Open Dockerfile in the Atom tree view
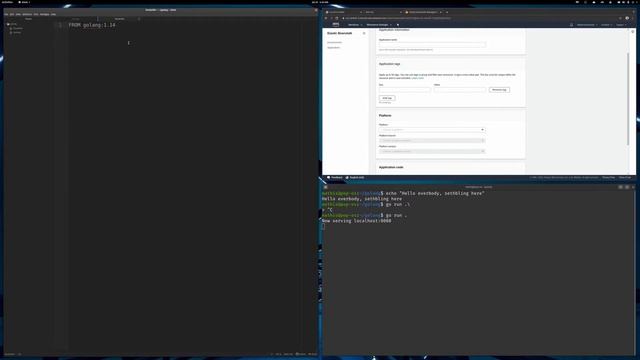Screen dimensions: 640x360 pos(17,28)
